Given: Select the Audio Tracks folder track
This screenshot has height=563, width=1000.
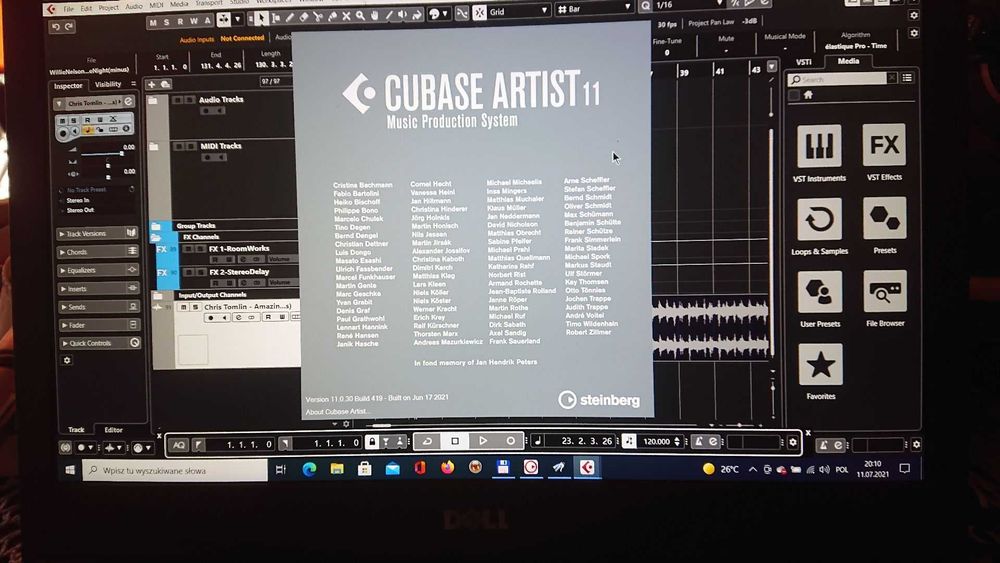Looking at the screenshot, I should tap(221, 99).
